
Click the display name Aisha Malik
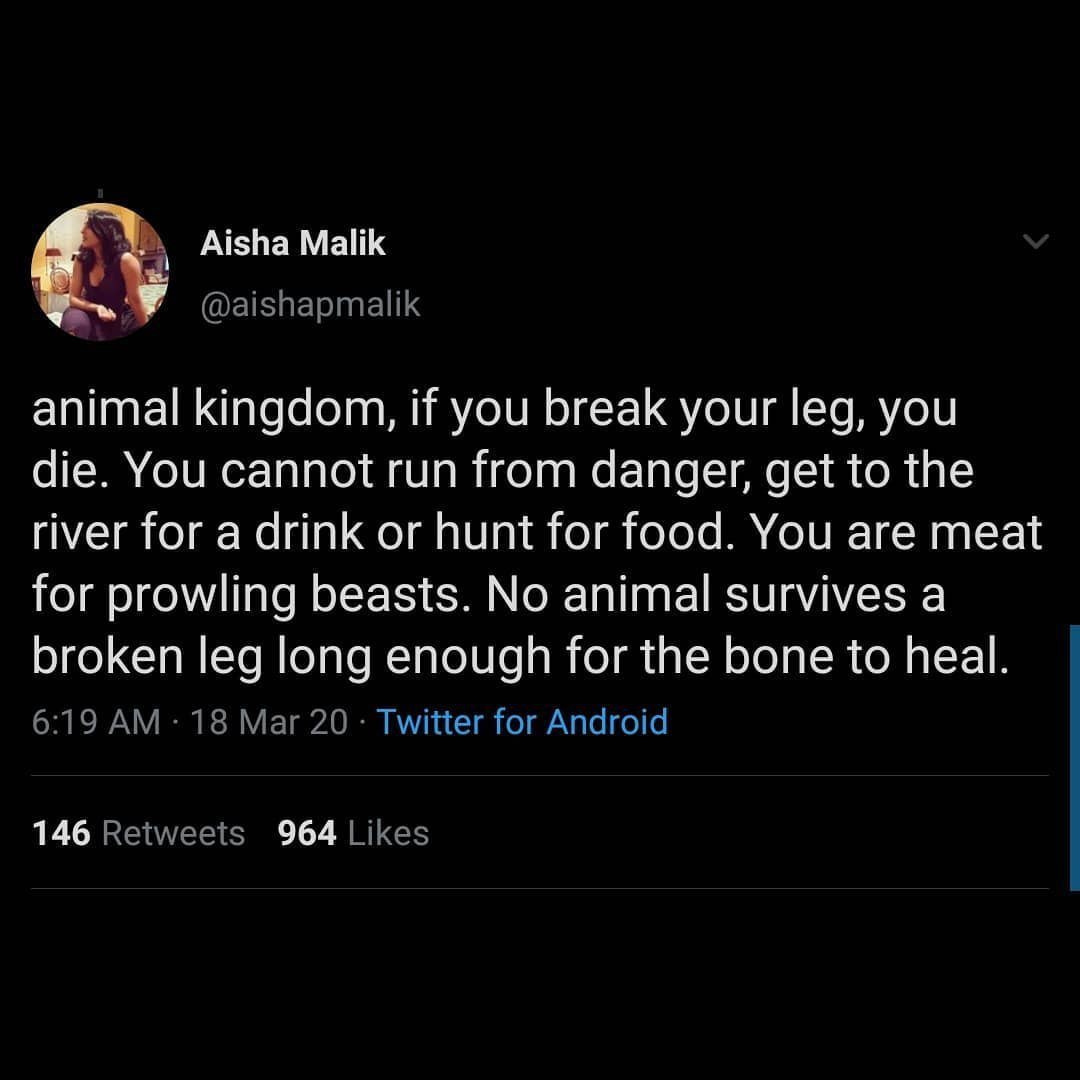[x=292, y=243]
